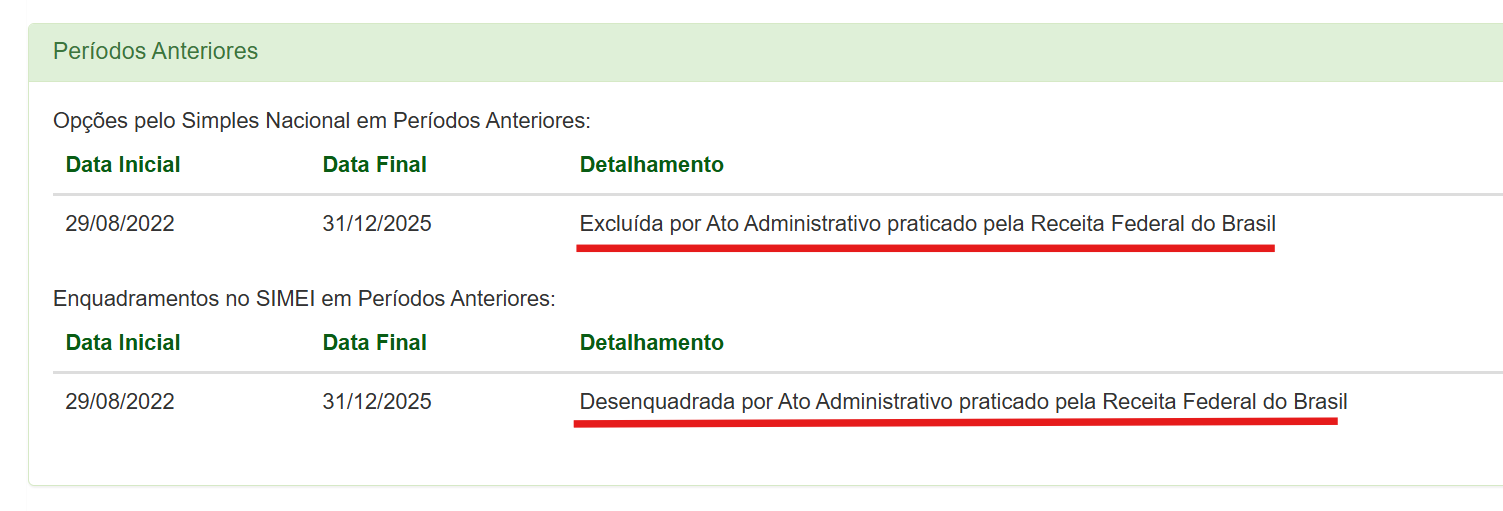Select 31/12/2025 in the Simples Nacional row
This screenshot has height=511, width=1503.
point(377,224)
